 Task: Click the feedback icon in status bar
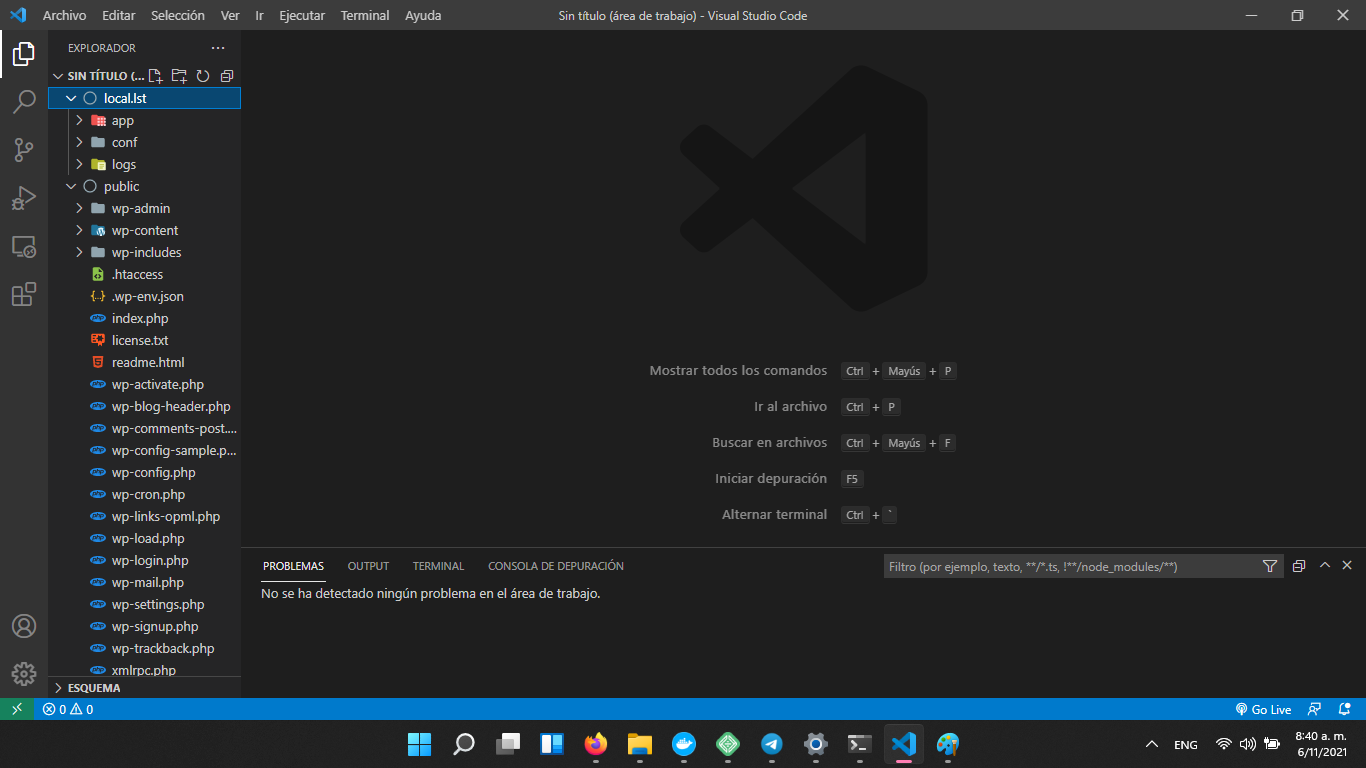(x=1315, y=709)
